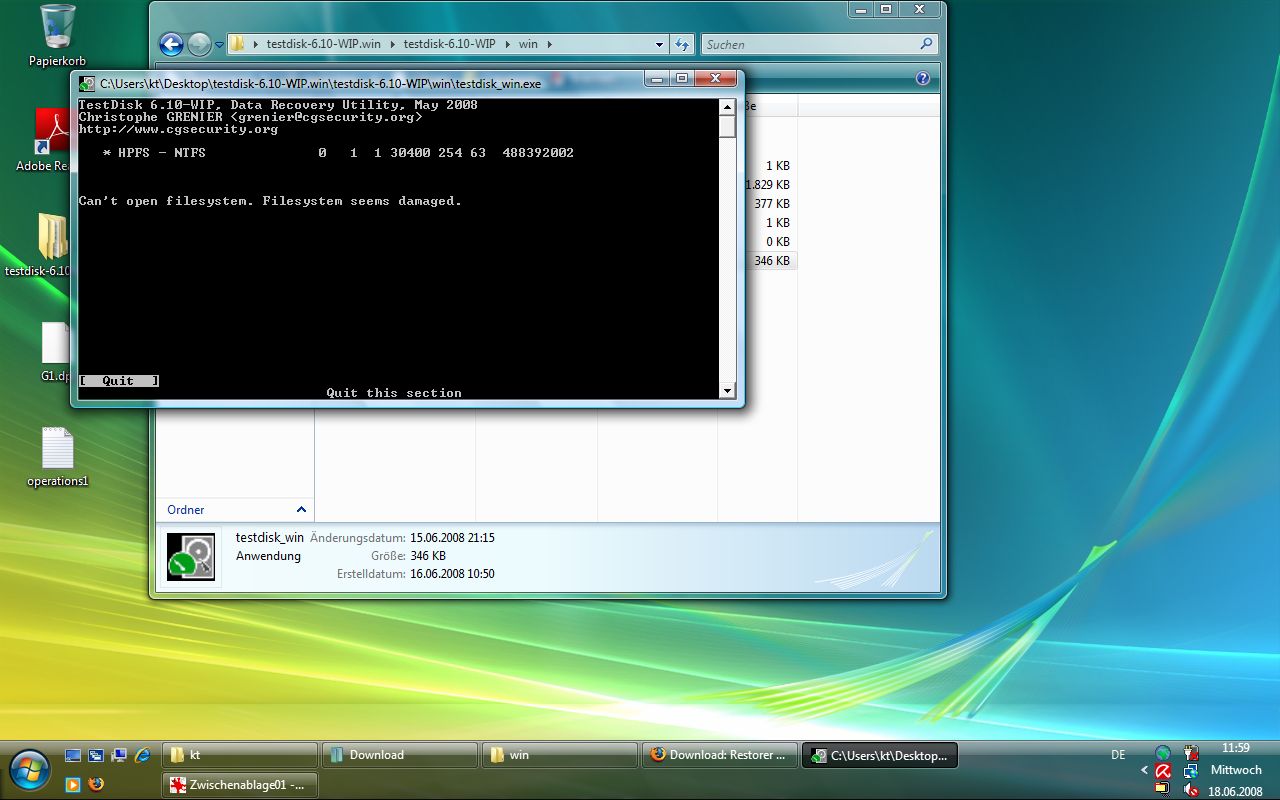Click the Explorer forward navigation arrow
Screen dimensions: 1280x800
199,44
